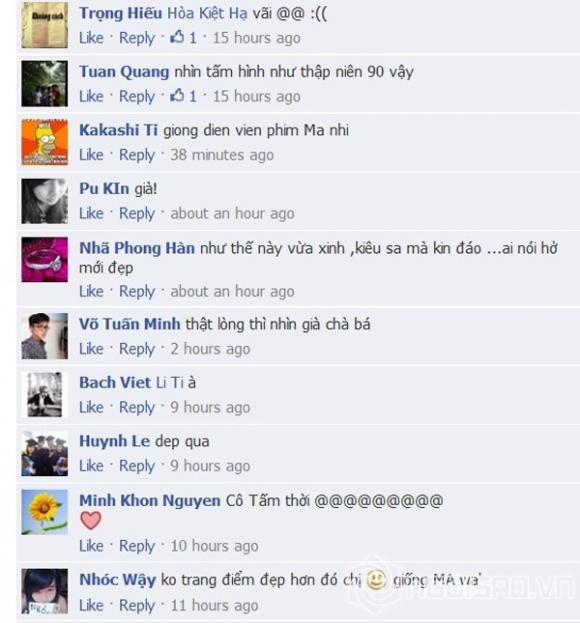Open Bach Viet's profile name link

pos(115,383)
